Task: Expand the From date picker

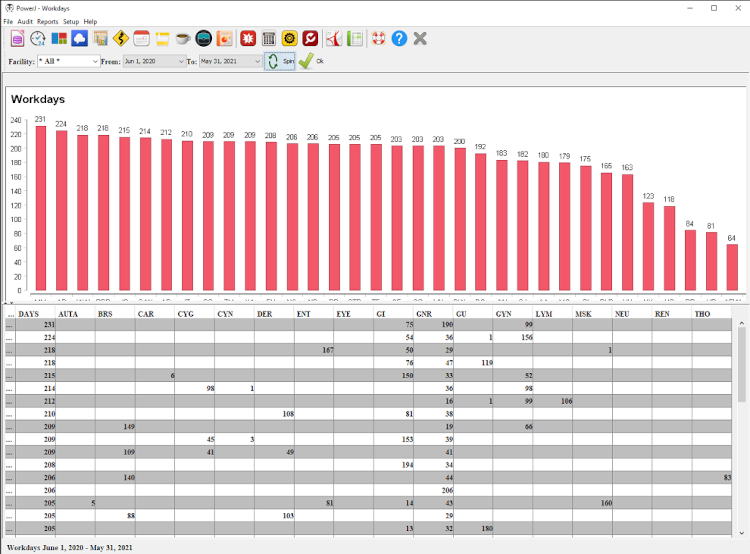Action: 181,61
